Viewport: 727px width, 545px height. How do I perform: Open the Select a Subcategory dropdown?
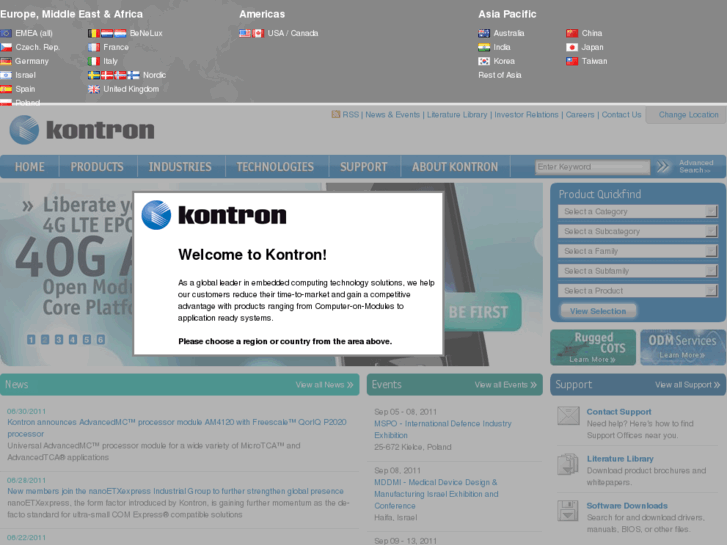click(x=638, y=231)
